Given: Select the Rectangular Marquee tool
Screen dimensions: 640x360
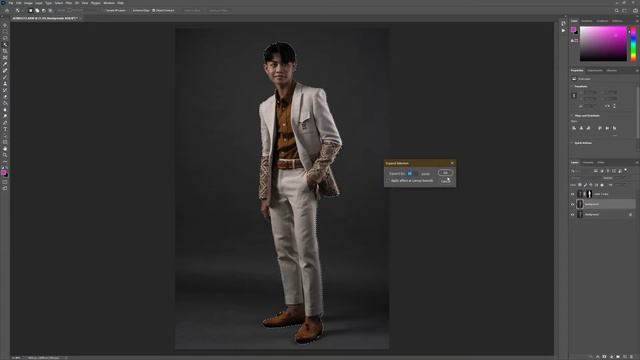Looking at the screenshot, I should tap(5, 31).
